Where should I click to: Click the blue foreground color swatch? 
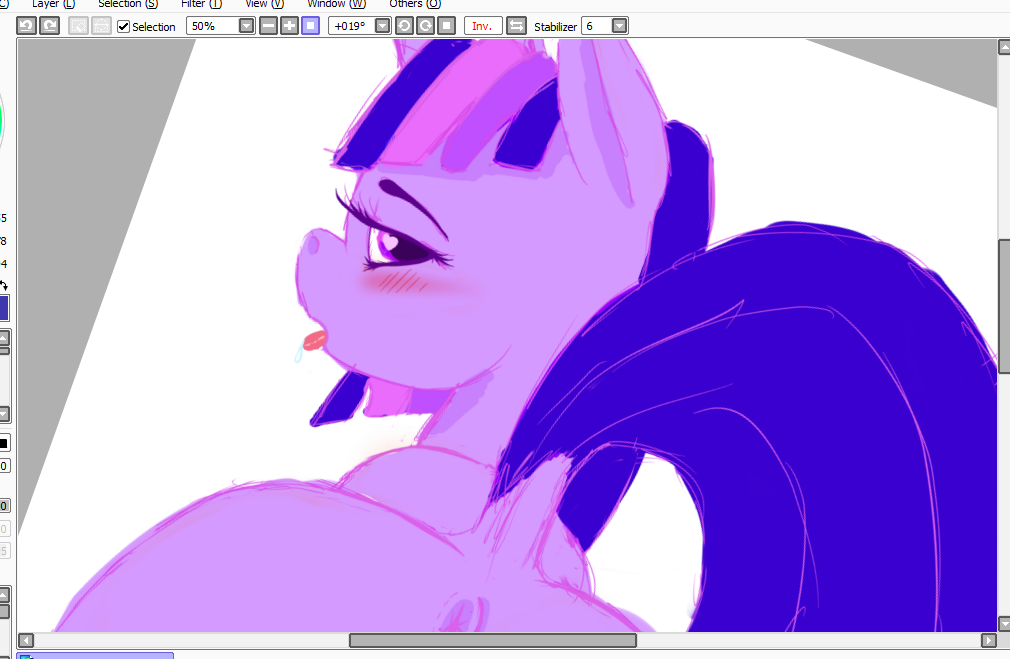pos(4,308)
